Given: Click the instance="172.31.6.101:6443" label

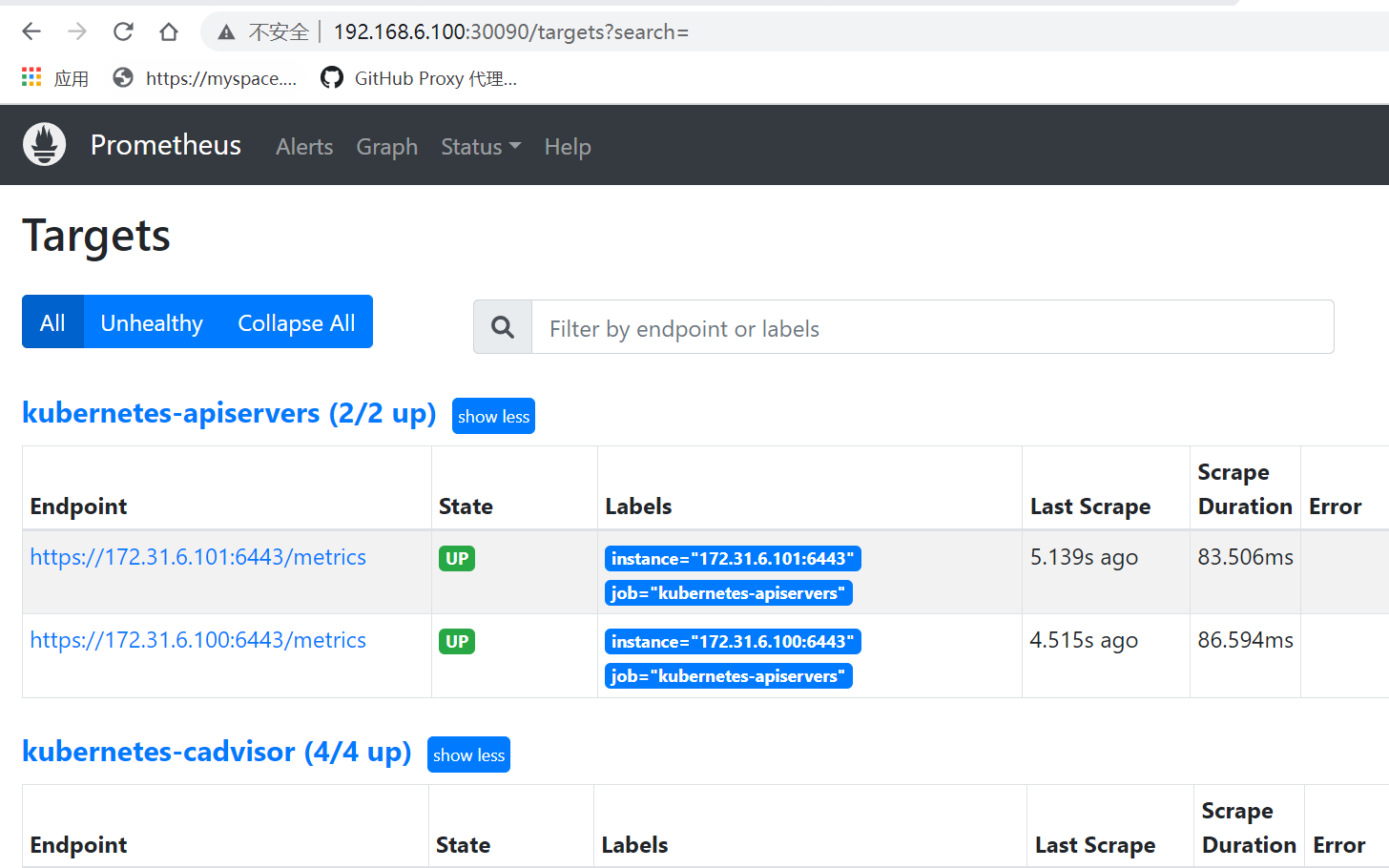Looking at the screenshot, I should coord(733,559).
